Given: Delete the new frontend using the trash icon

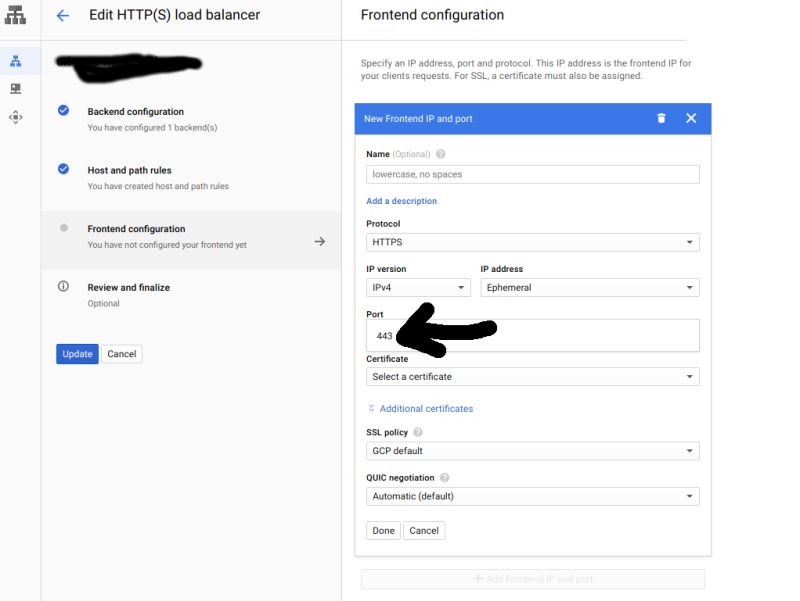Looking at the screenshot, I should tap(661, 118).
